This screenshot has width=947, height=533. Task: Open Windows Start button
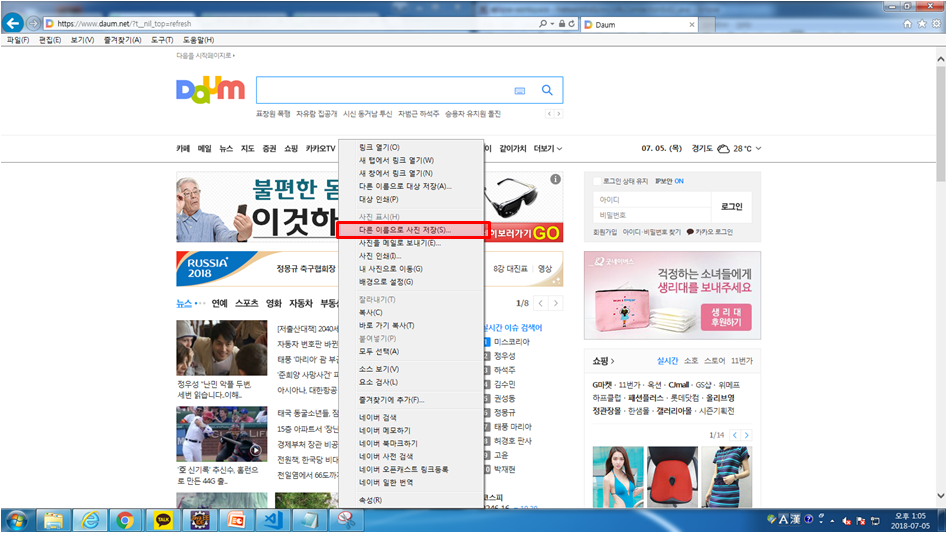(16, 520)
